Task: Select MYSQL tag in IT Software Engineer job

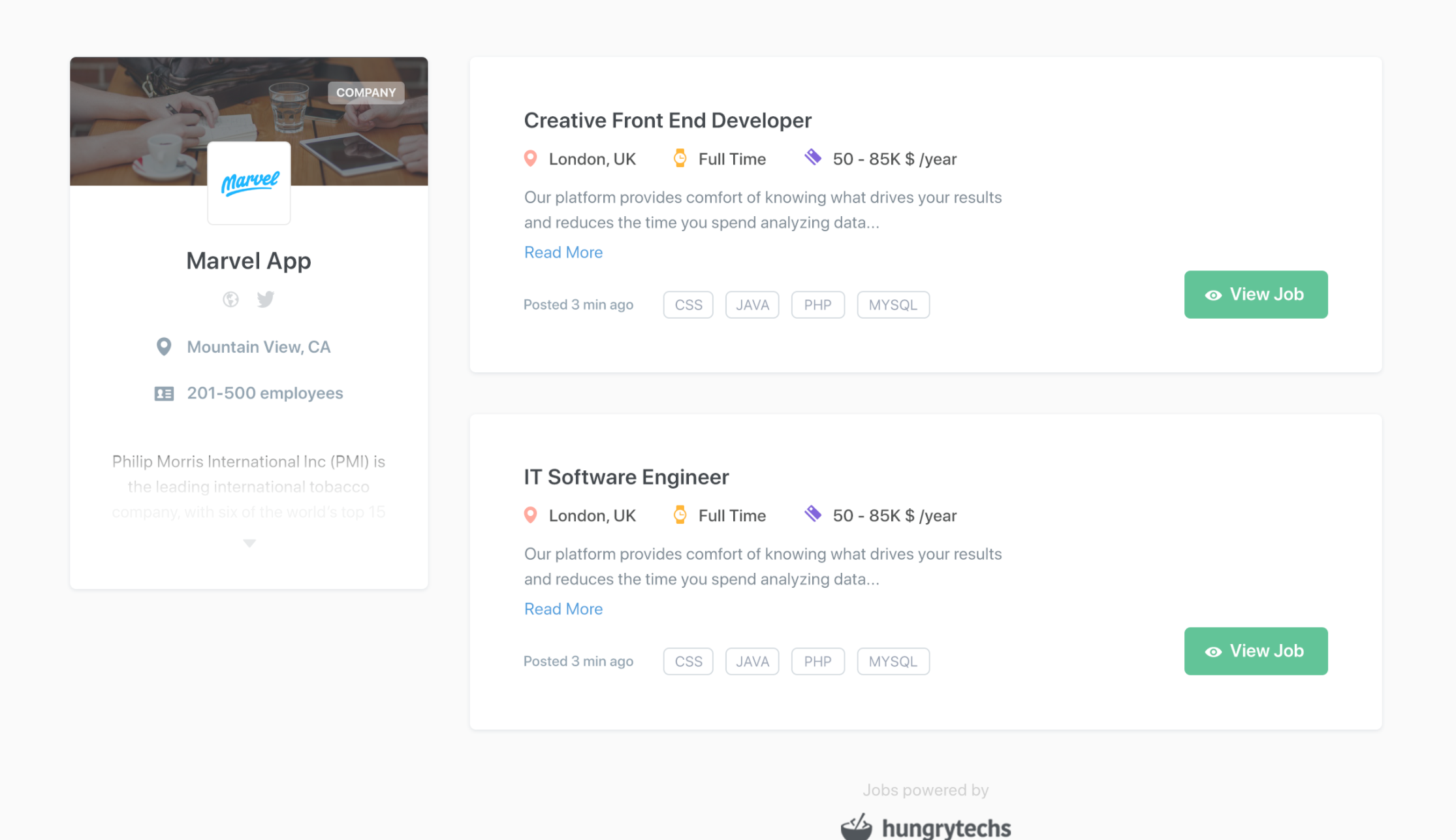Action: (893, 662)
